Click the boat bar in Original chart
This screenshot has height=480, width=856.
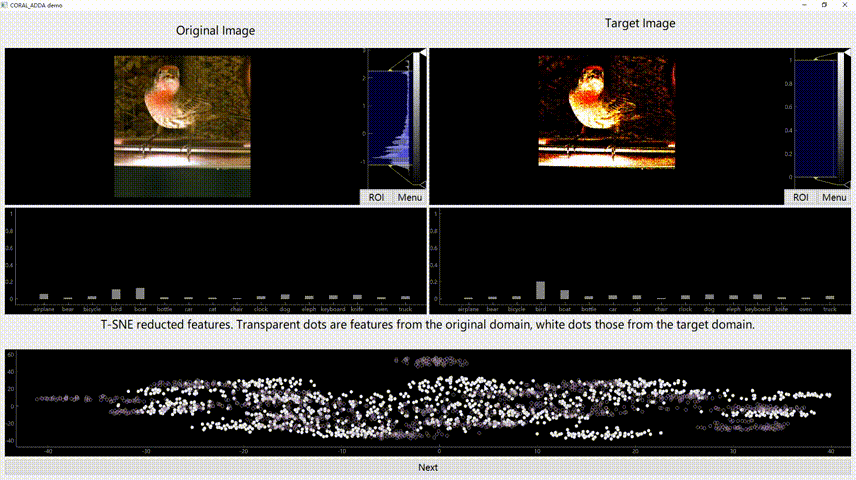pos(140,293)
